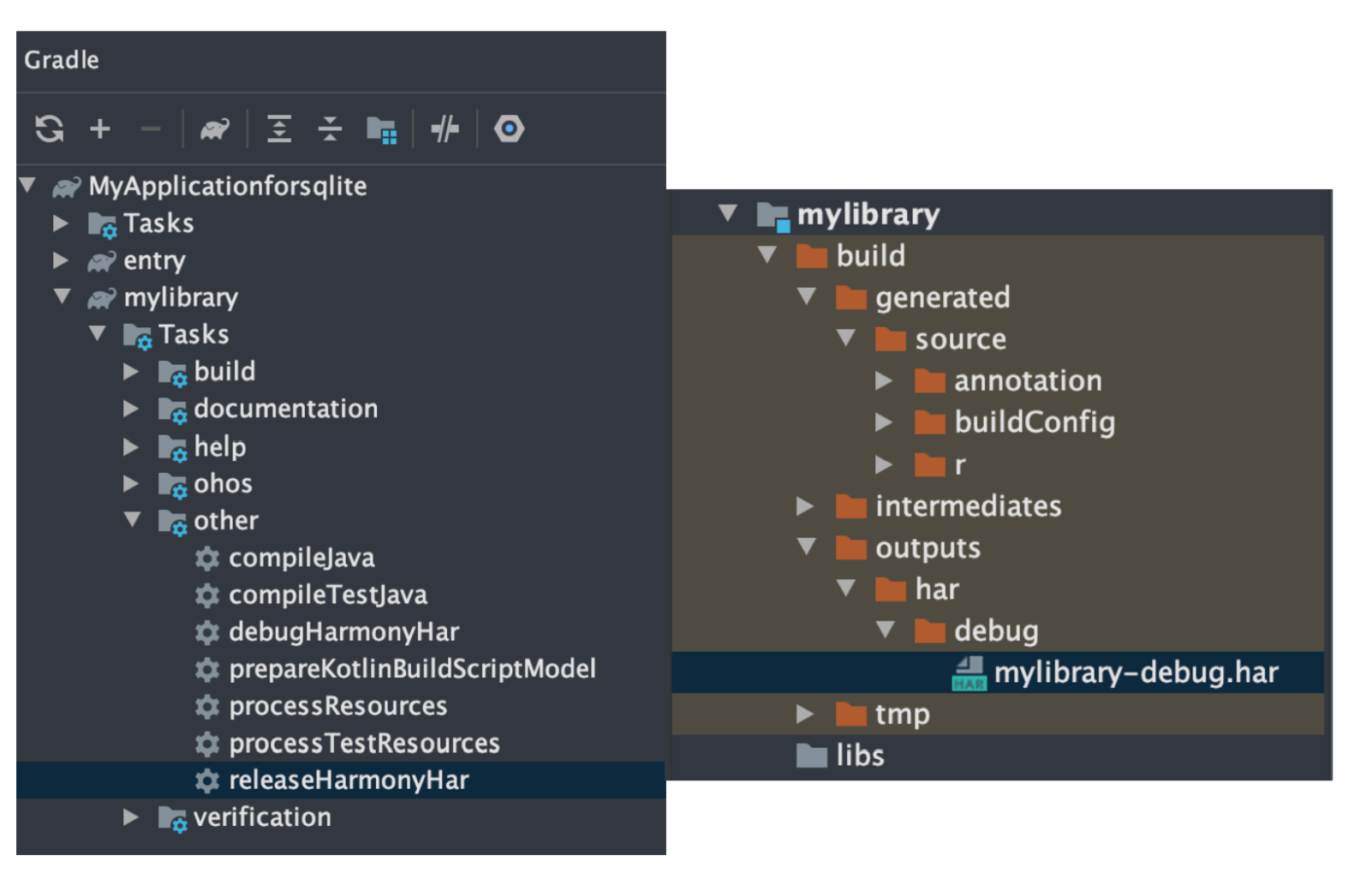Select the compileJava task
The width and height of the screenshot is (1372, 879).
click(301, 558)
